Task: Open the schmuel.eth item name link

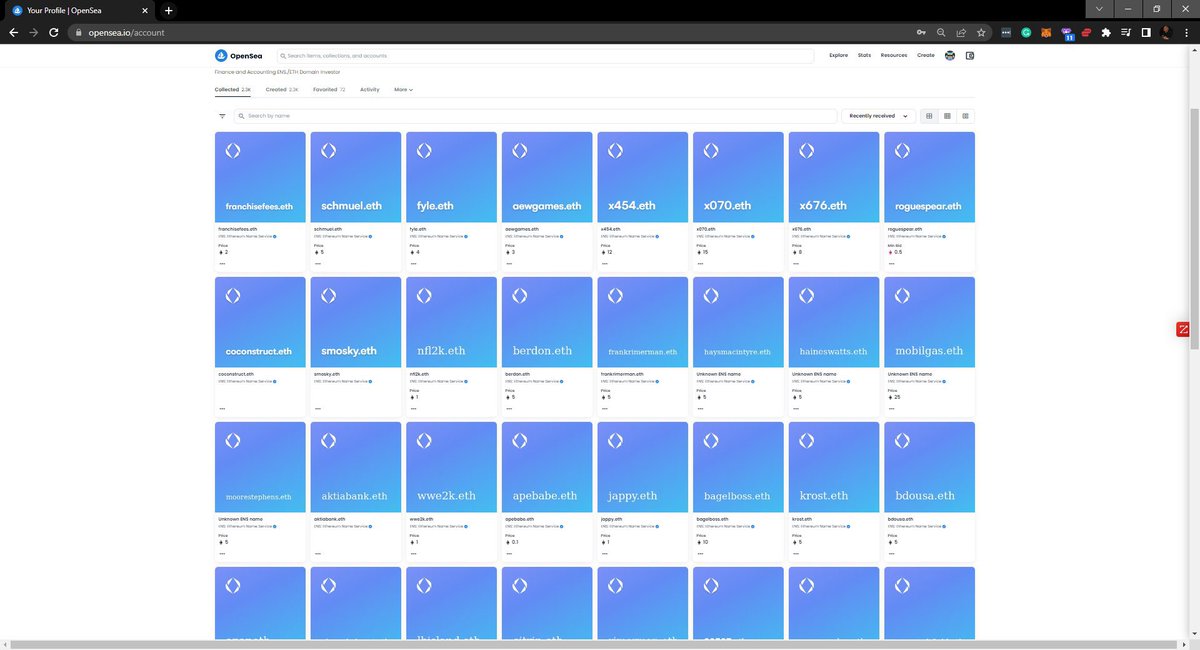Action: coord(328,229)
